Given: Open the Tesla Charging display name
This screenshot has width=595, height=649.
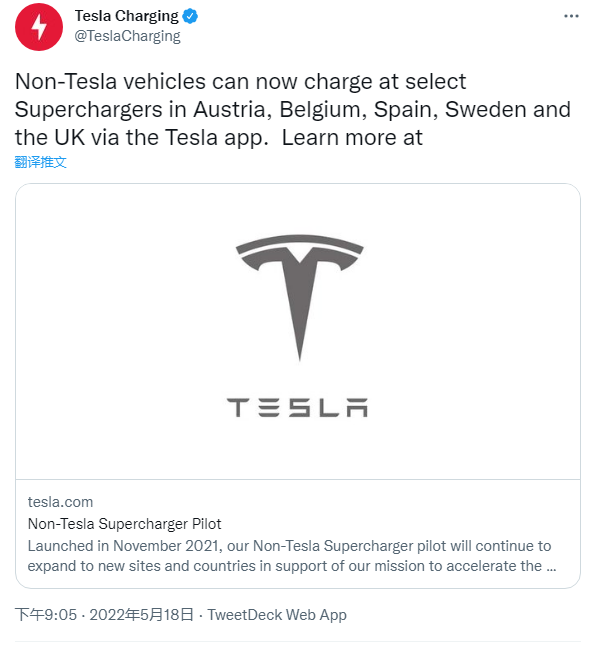Looking at the screenshot, I should click(x=127, y=16).
